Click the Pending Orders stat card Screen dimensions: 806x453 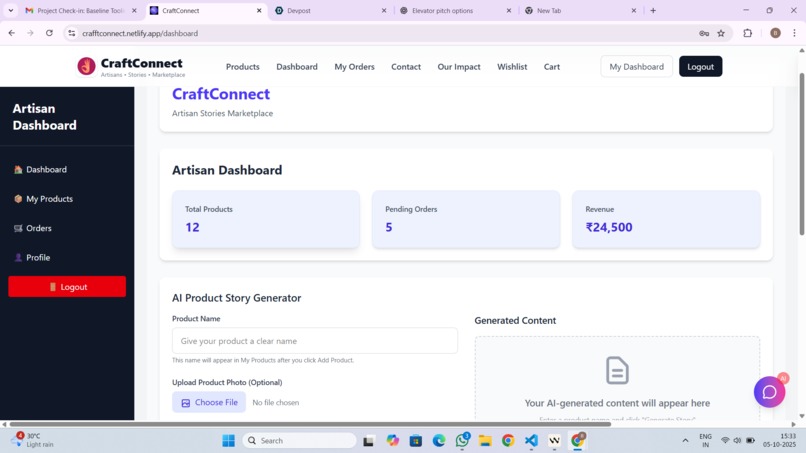tap(466, 219)
